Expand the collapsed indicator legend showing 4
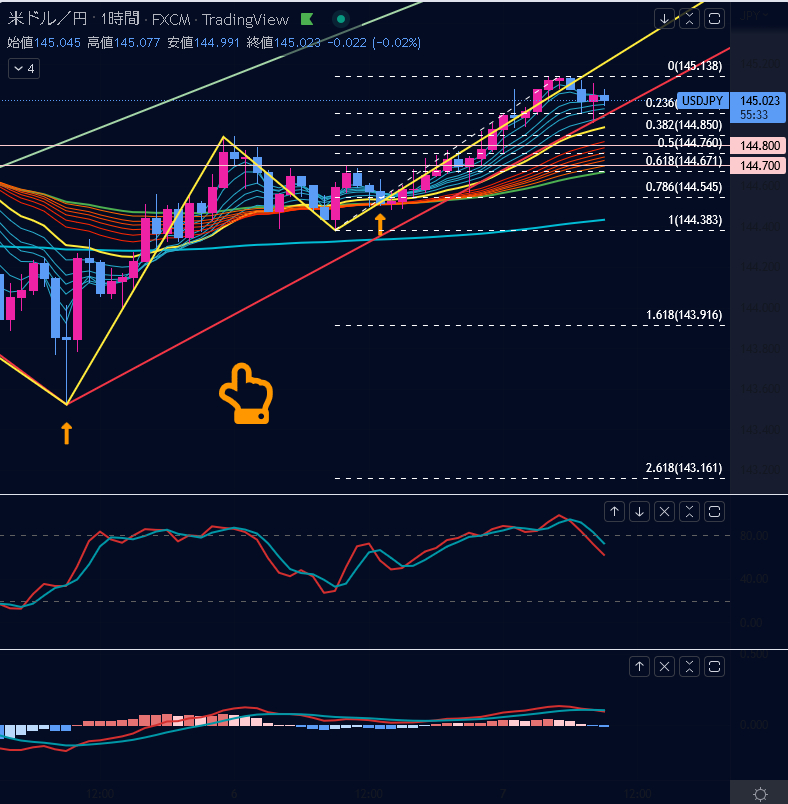The width and height of the screenshot is (788, 804). [24, 68]
